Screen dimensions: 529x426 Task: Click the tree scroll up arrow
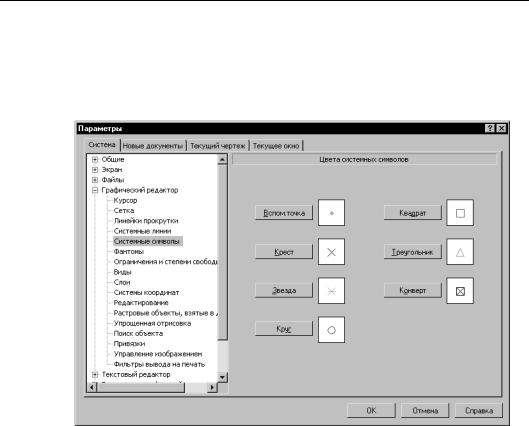click(x=222, y=159)
